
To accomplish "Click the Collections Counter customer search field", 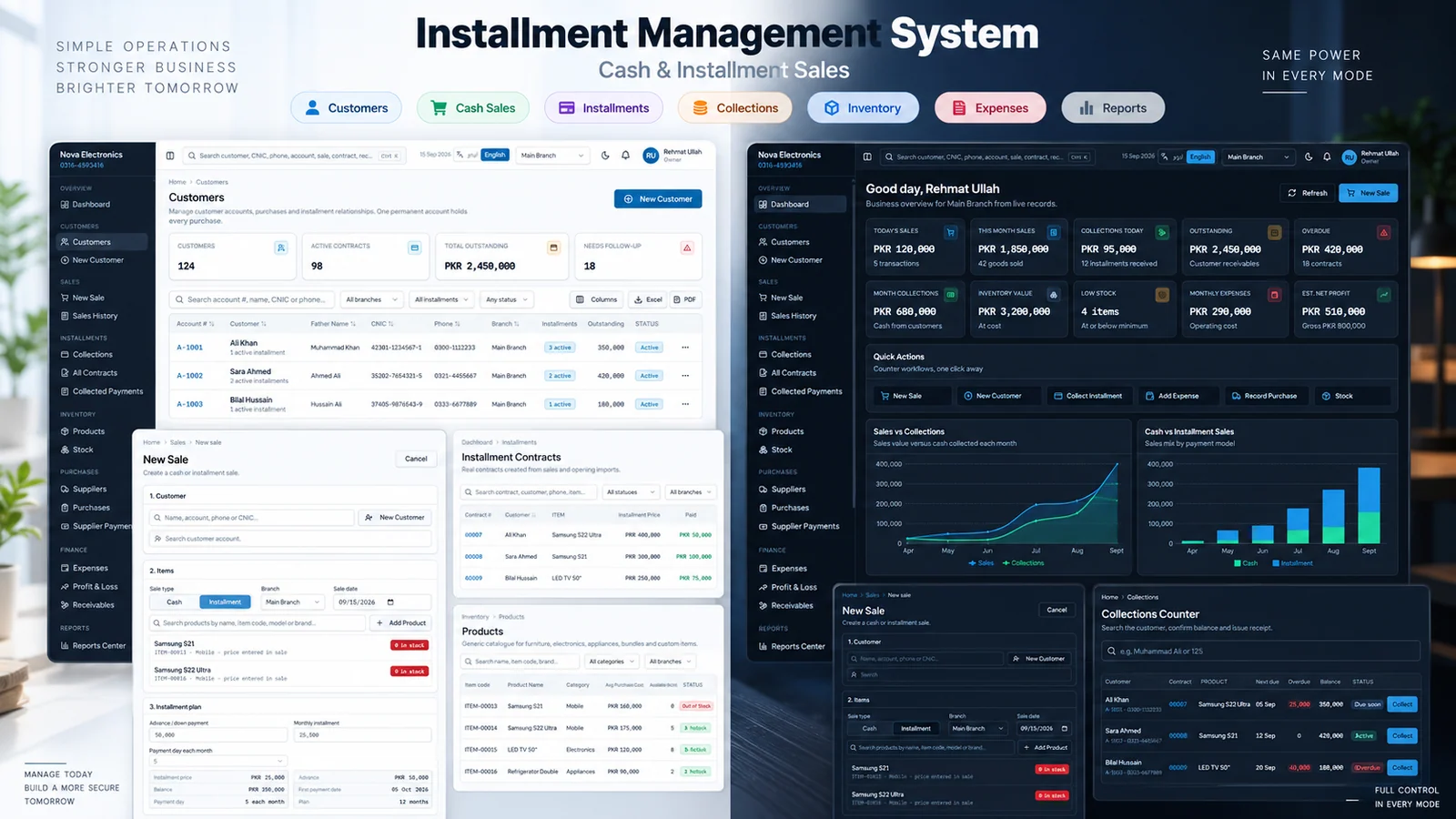I will click(x=1260, y=651).
